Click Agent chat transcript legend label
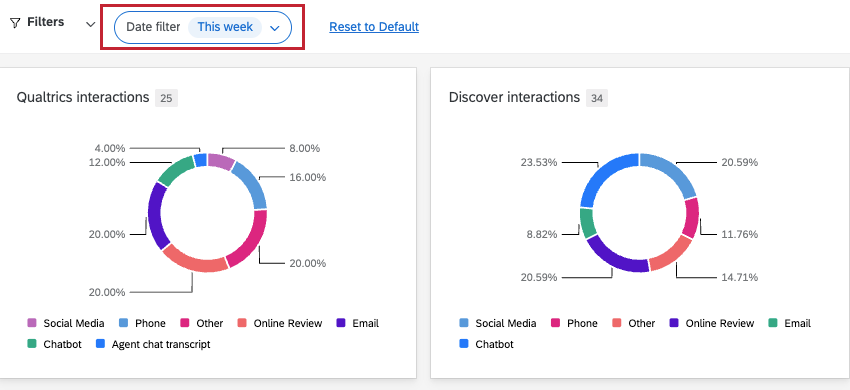850x390 pixels. [x=161, y=344]
